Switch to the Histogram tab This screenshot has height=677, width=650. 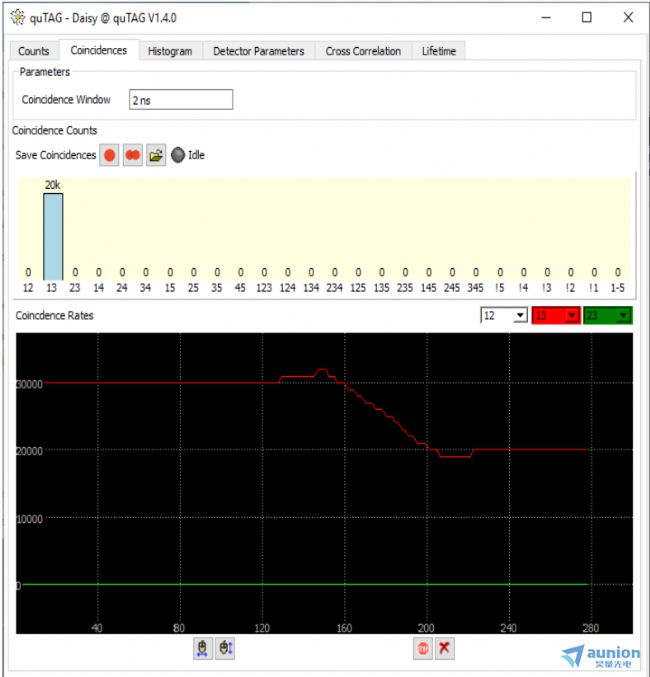tap(170, 51)
